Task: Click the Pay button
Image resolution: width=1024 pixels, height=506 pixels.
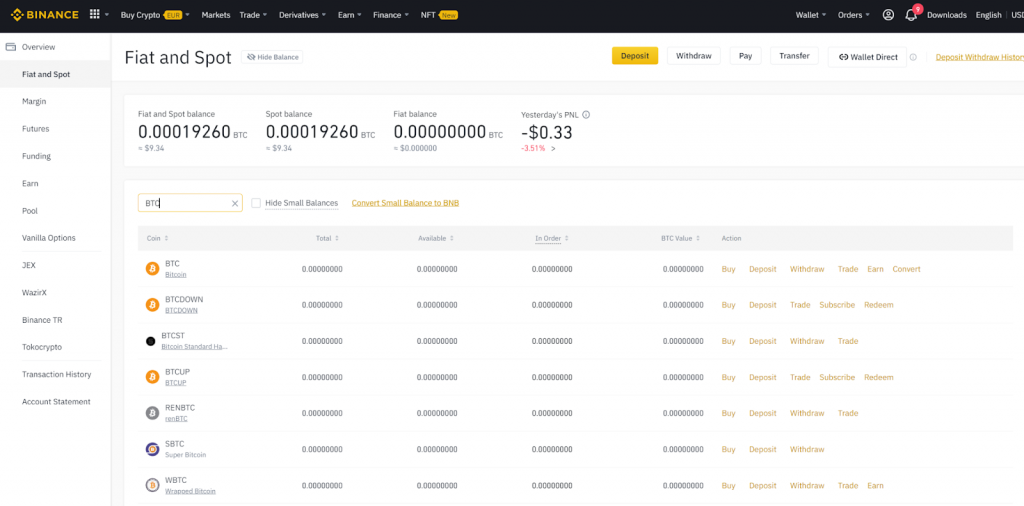Action: 746,56
